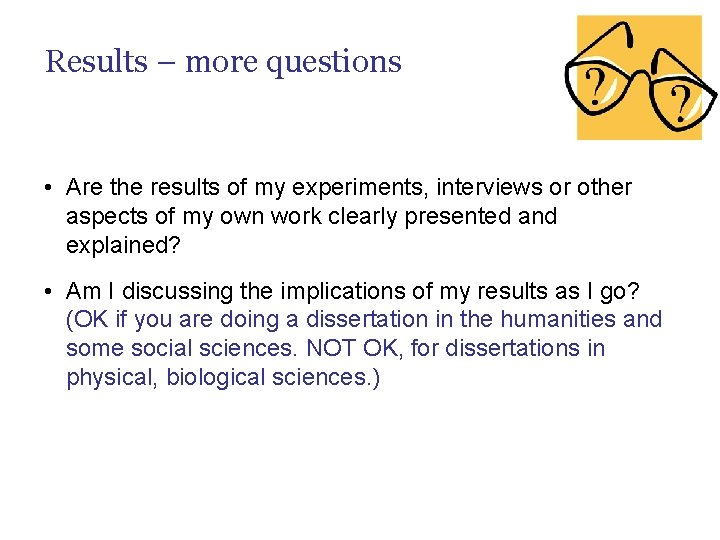Click the right question mark in glasses
Image resolution: width=720 pixels, height=540 pixels.
[680, 102]
